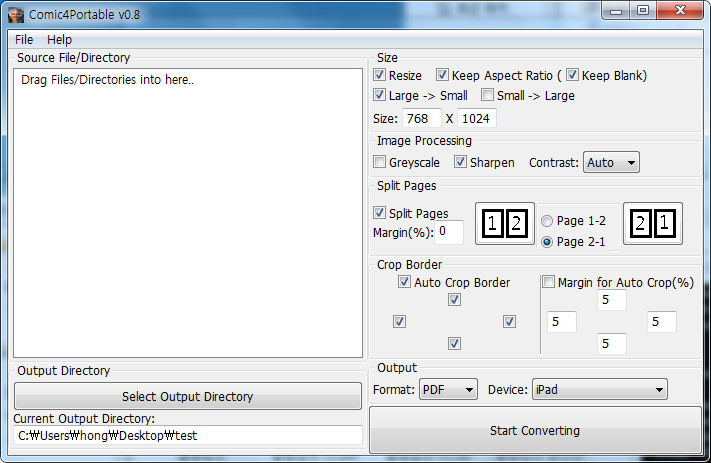711x463 pixels.
Task: Close the Comic4Portable window
Action: pyautogui.click(x=680, y=11)
